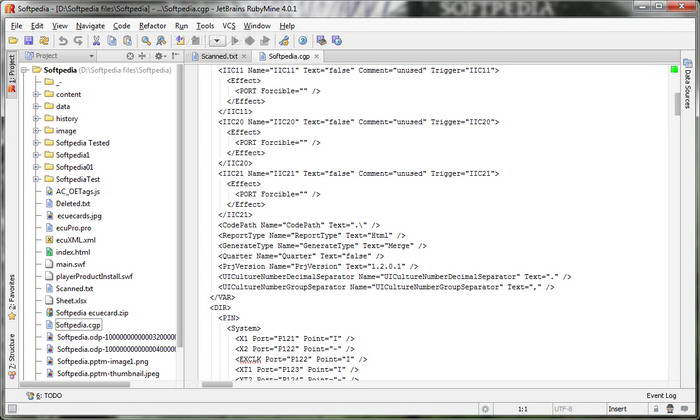The width and height of the screenshot is (700, 420).
Task: Collapse the Softpedia root project node
Action: click(x=25, y=70)
